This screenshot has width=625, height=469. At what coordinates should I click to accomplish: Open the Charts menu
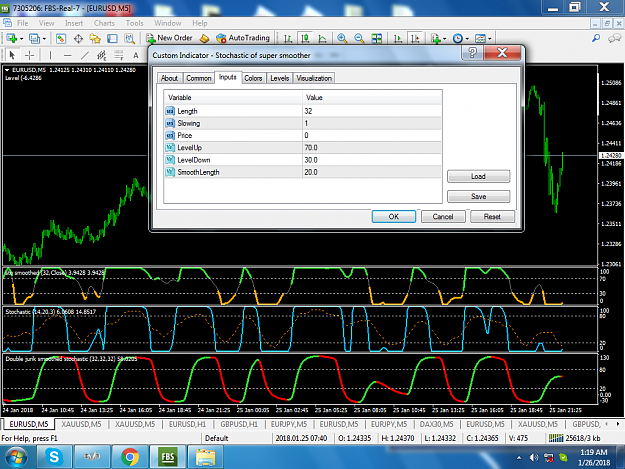coord(104,23)
